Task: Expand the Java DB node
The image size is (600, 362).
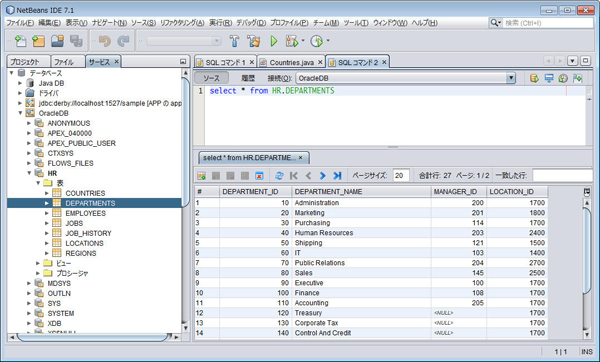Action: (20, 83)
